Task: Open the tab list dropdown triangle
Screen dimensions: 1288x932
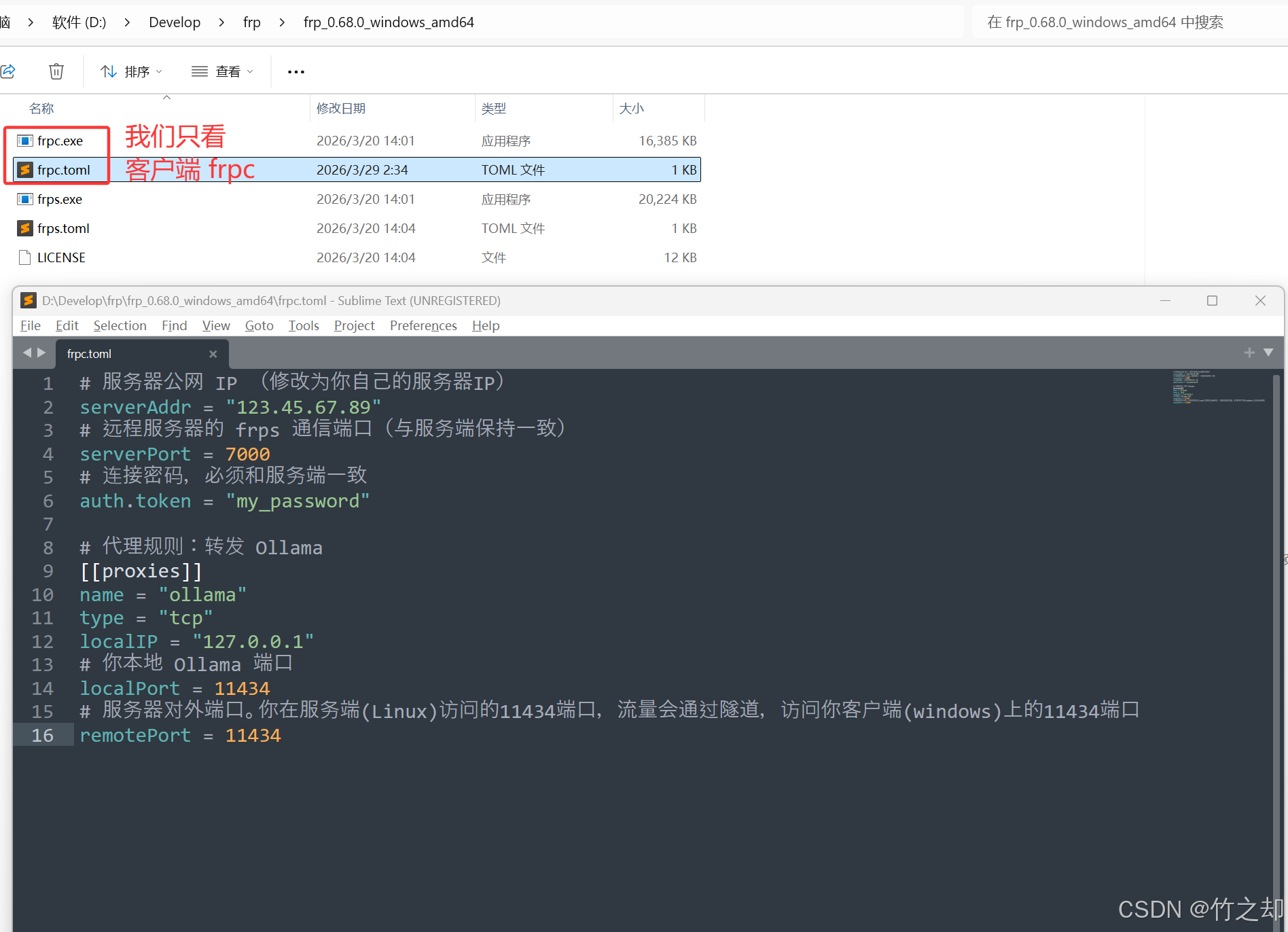Action: 1268,353
